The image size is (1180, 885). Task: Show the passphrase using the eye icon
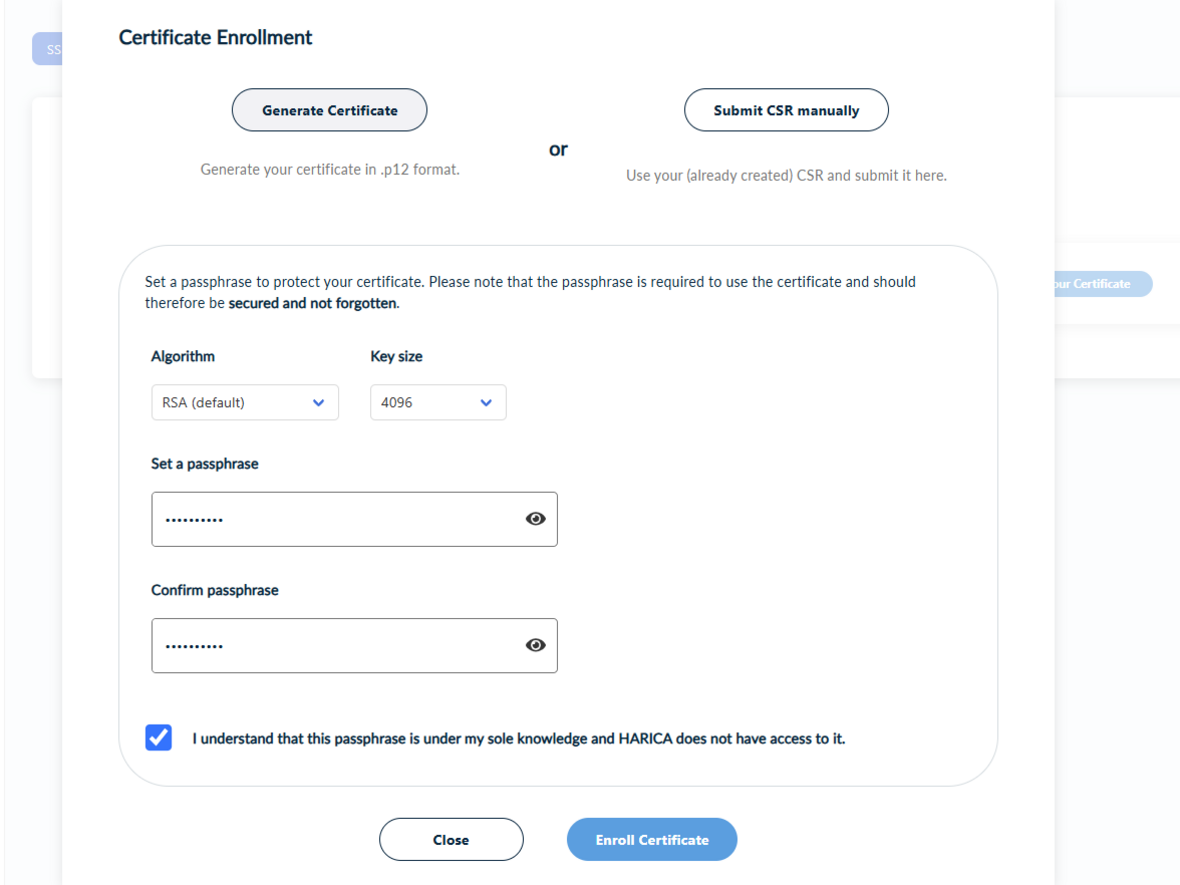click(x=535, y=519)
